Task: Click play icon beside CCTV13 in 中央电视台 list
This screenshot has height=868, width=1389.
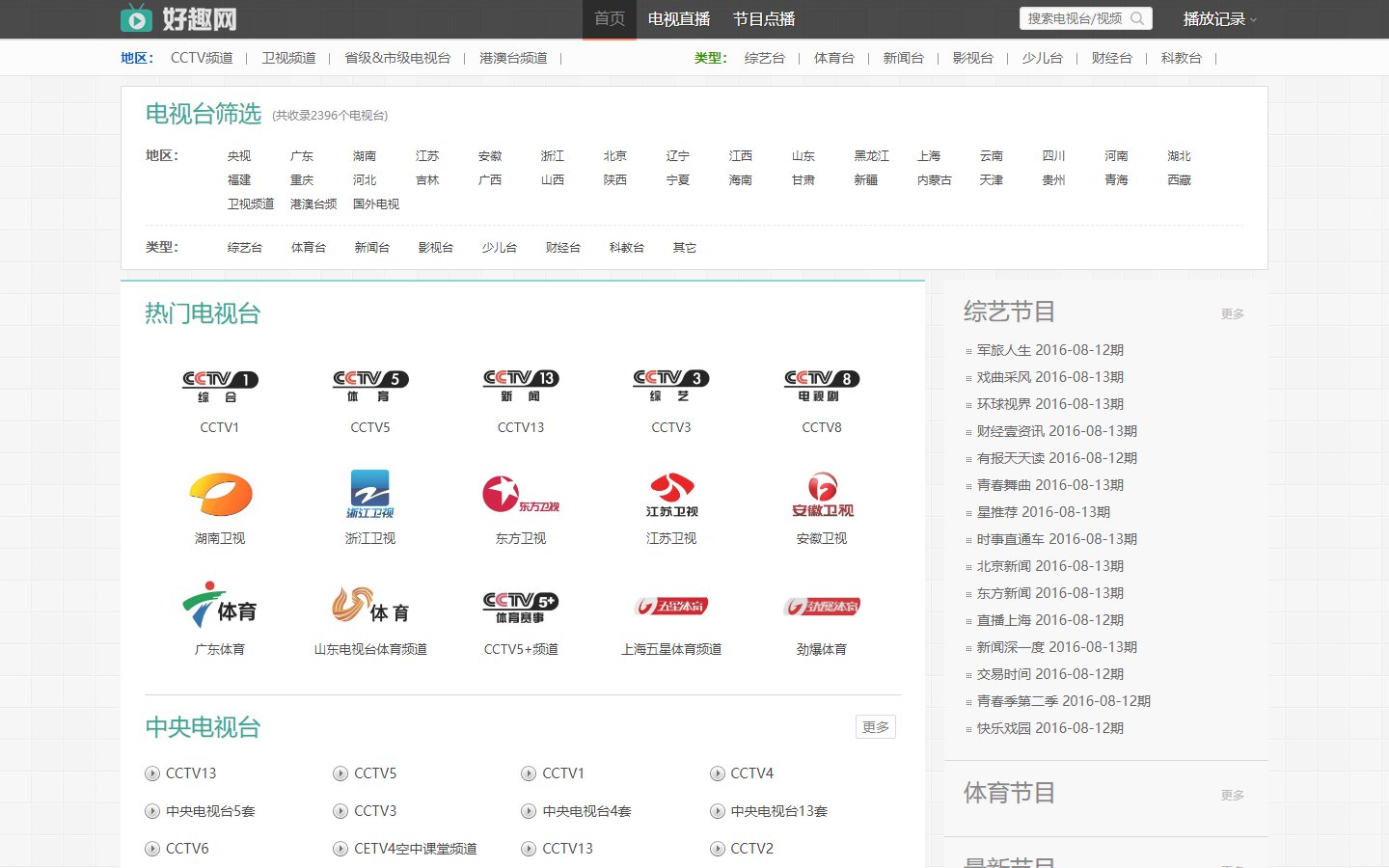Action: pos(152,773)
